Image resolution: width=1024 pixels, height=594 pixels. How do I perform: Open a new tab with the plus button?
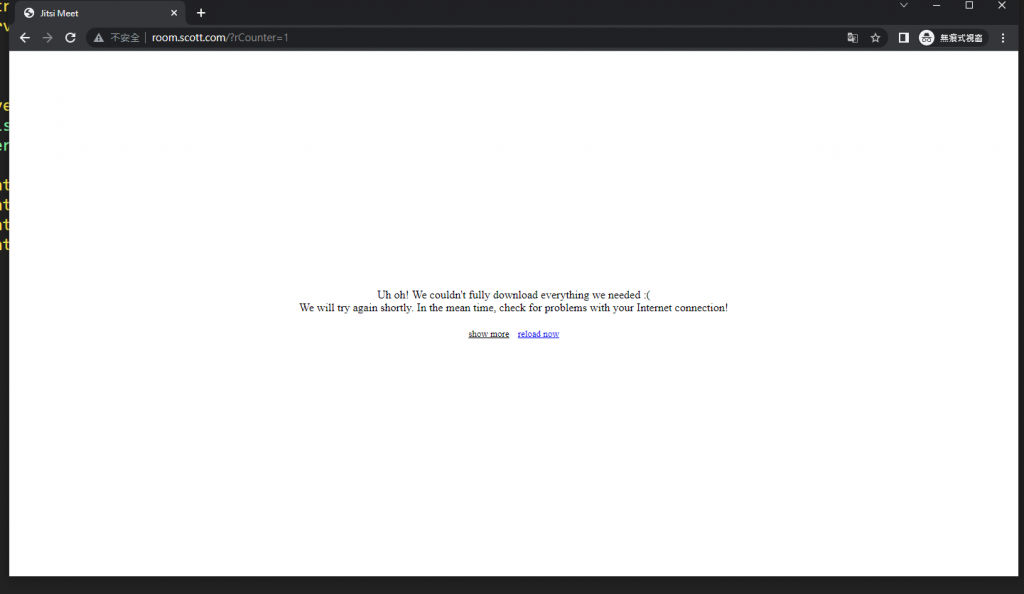[201, 13]
